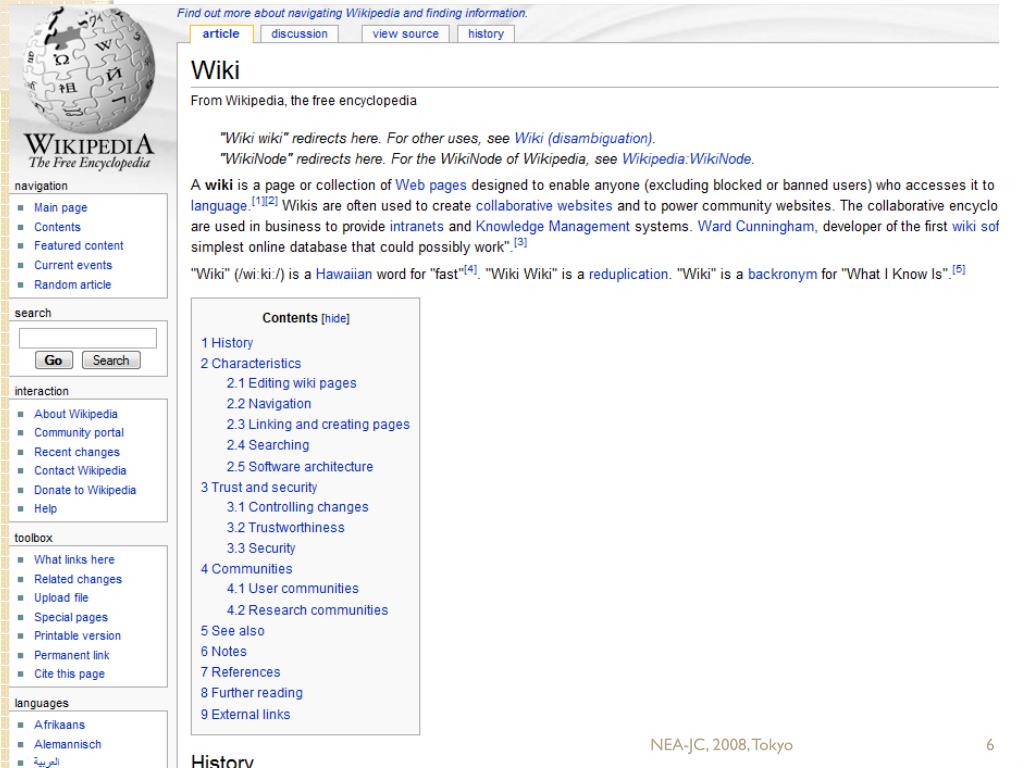Open Featured content link
This screenshot has width=1024, height=768.
[78, 246]
